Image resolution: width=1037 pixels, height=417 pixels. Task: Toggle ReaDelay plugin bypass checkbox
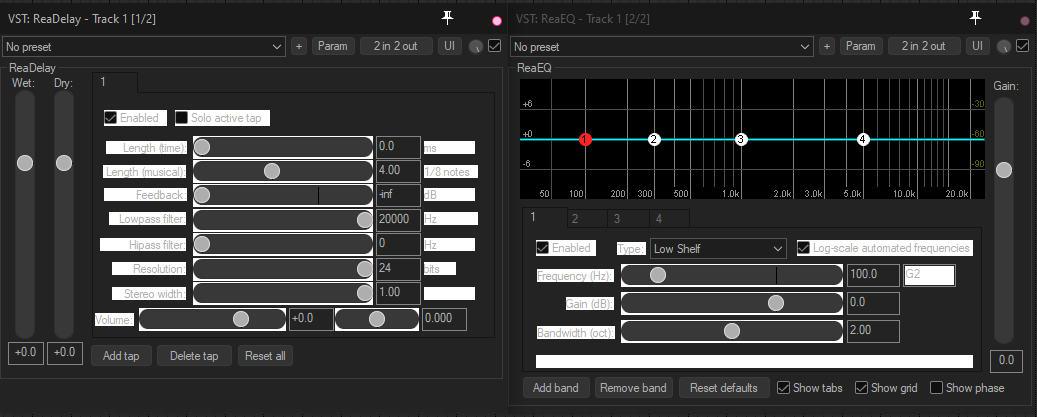pos(494,46)
